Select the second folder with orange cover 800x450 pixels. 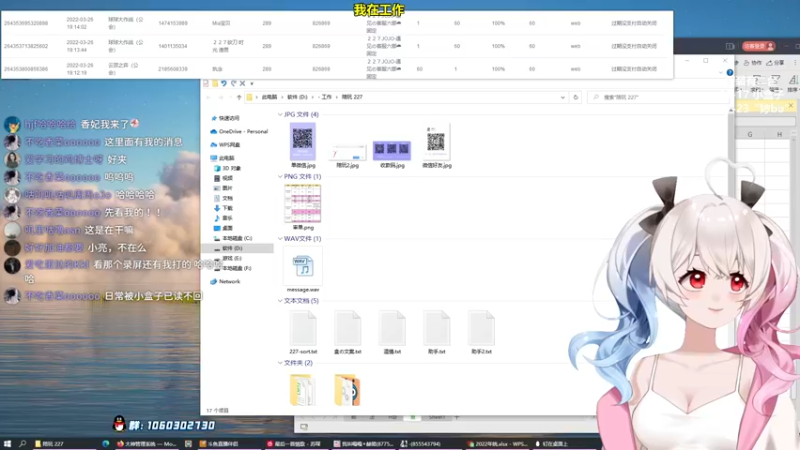click(x=347, y=390)
